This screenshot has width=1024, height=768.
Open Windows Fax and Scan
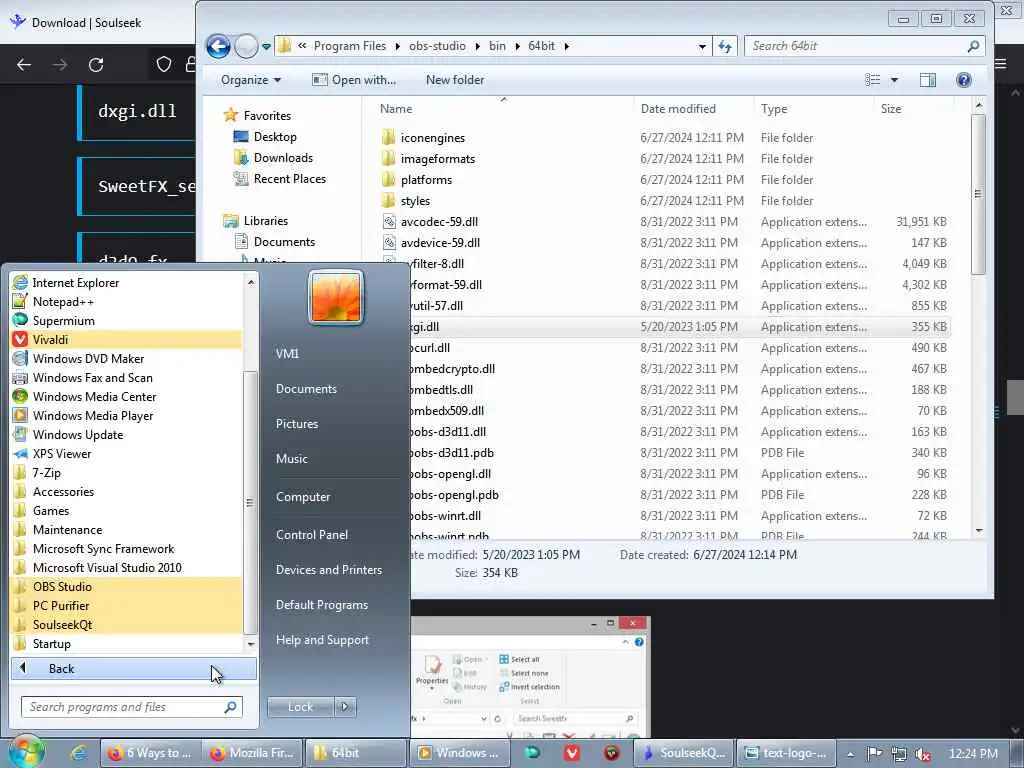tap(127, 377)
